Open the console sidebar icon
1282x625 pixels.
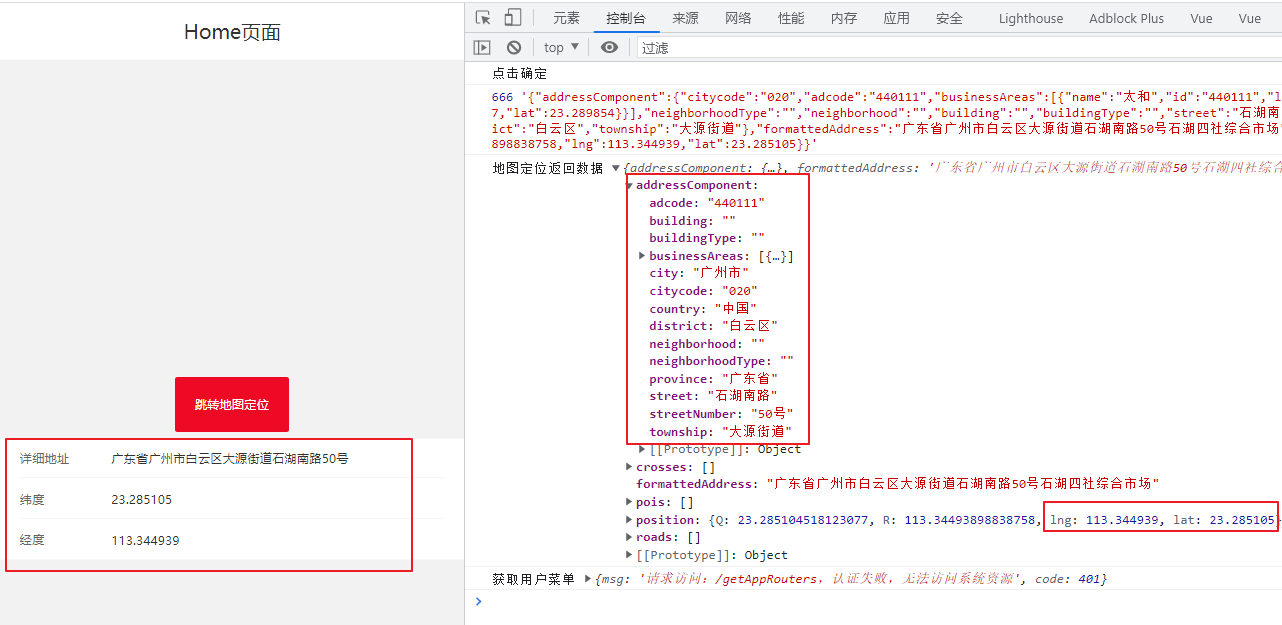(481, 47)
